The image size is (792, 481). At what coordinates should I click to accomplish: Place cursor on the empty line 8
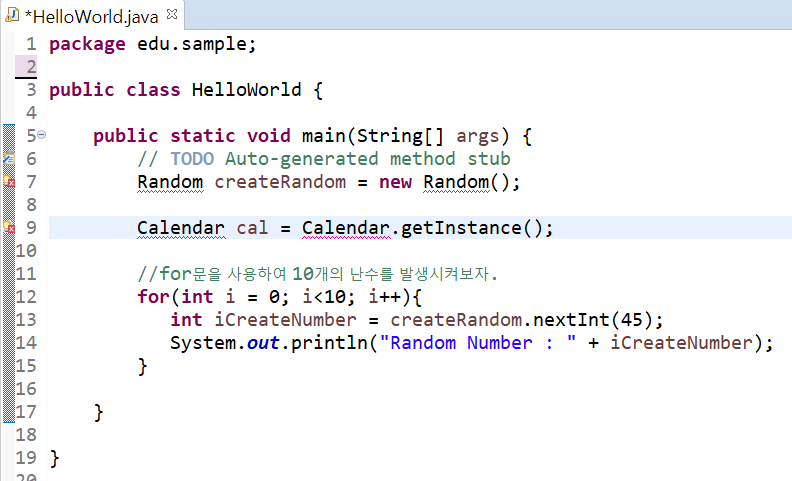coord(300,205)
